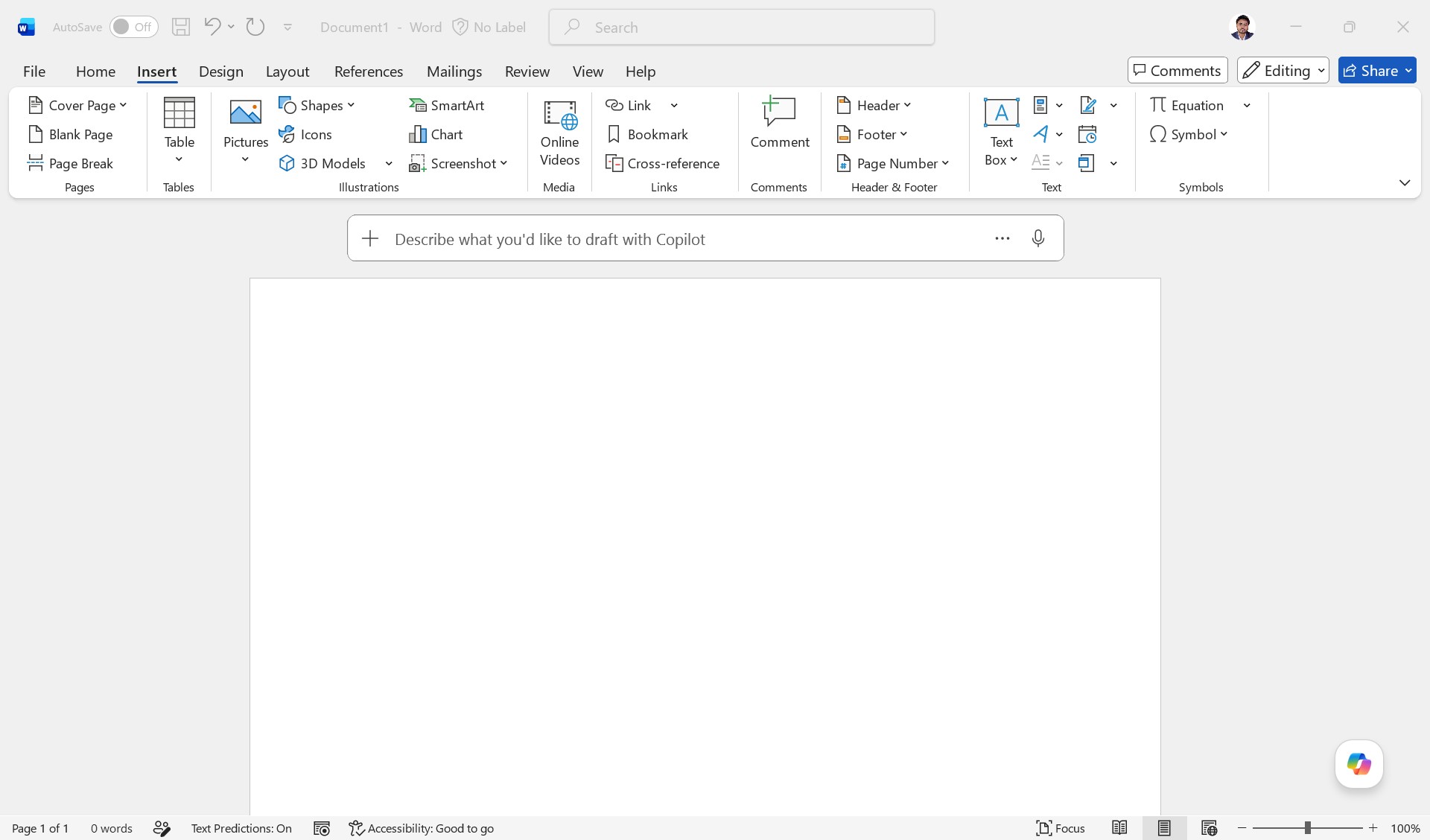Open the Shapes dropdown

point(317,105)
